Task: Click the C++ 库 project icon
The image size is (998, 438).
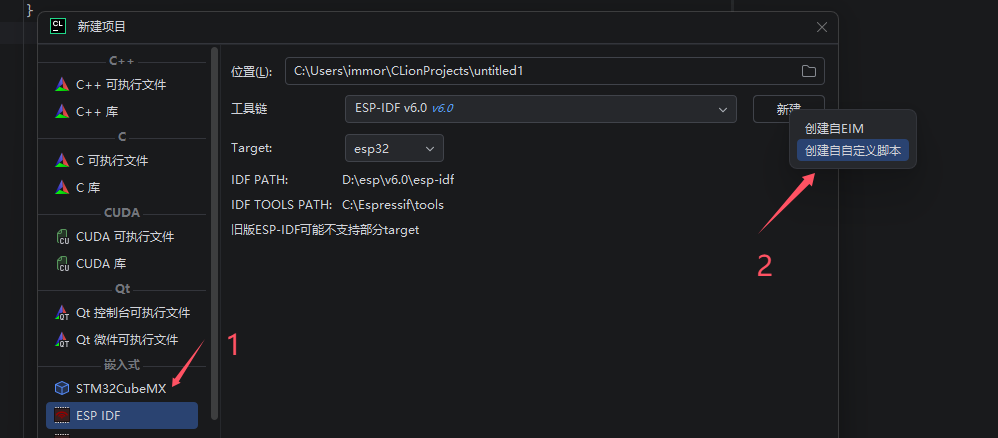Action: [62, 111]
